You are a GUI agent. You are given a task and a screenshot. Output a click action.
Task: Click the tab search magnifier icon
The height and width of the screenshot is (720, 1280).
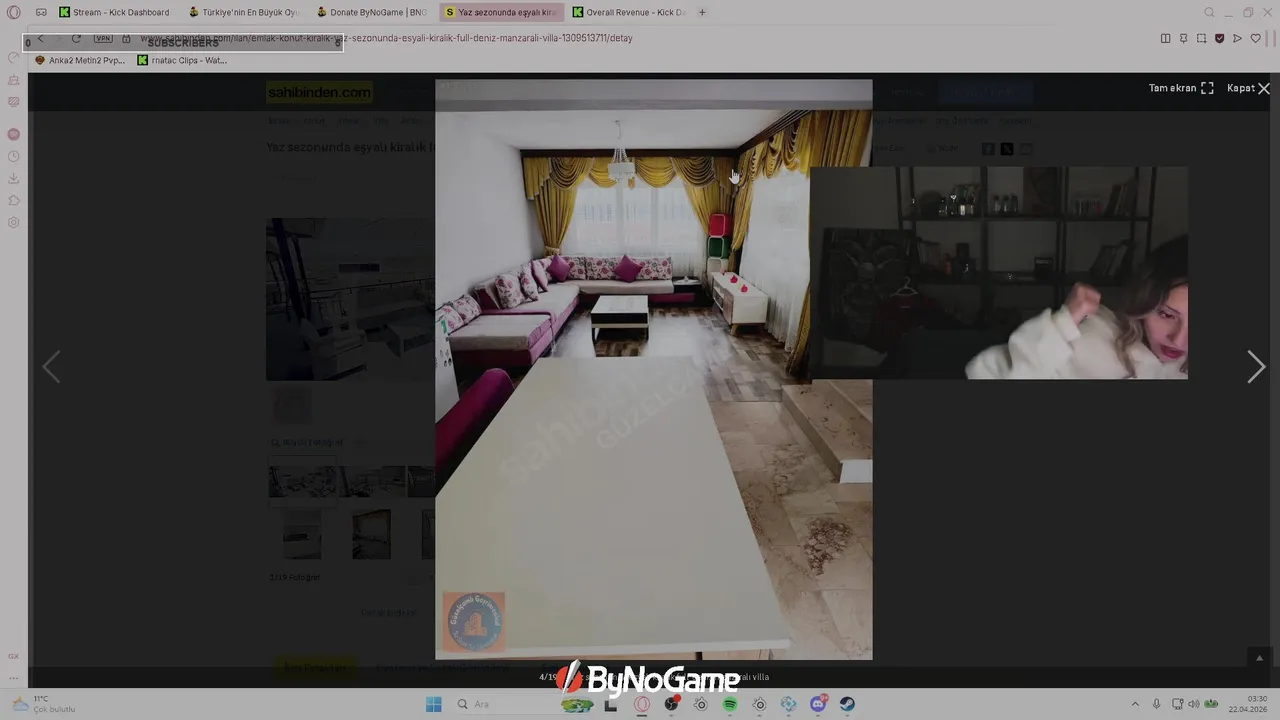[1209, 12]
